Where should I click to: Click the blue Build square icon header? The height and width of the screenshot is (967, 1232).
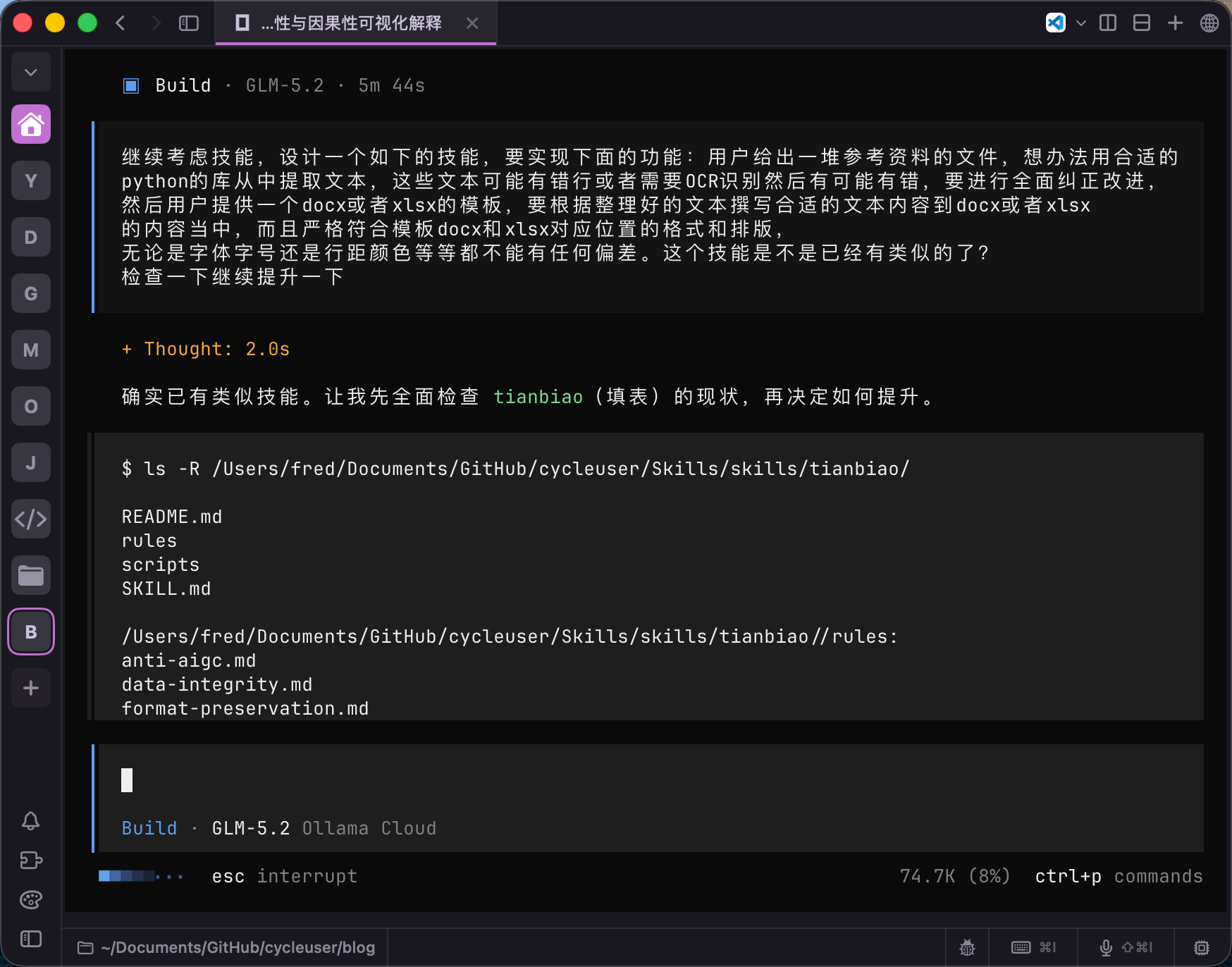pyautogui.click(x=131, y=86)
